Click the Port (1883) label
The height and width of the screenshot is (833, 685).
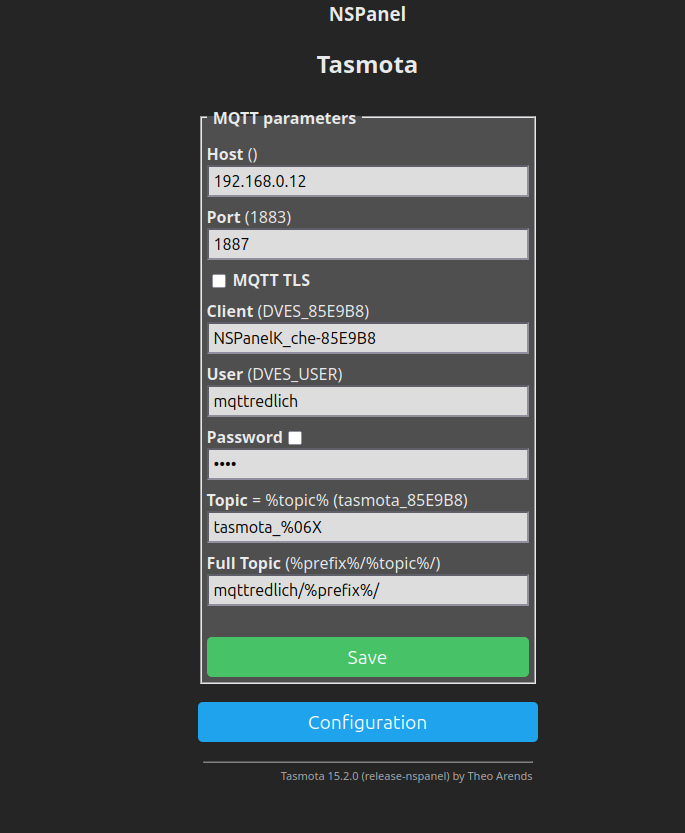click(x=249, y=217)
